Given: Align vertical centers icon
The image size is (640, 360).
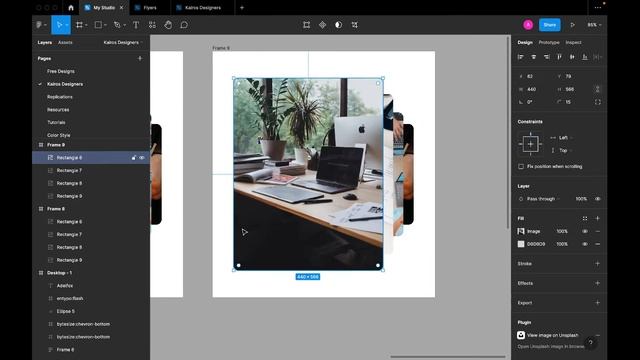Looking at the screenshot, I should click(572, 57).
